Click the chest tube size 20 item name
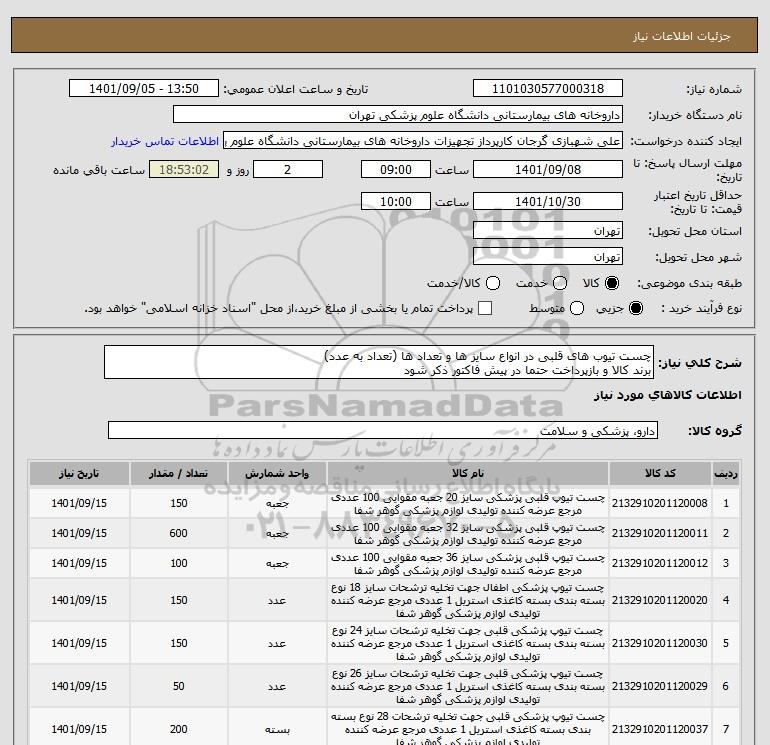 468,503
